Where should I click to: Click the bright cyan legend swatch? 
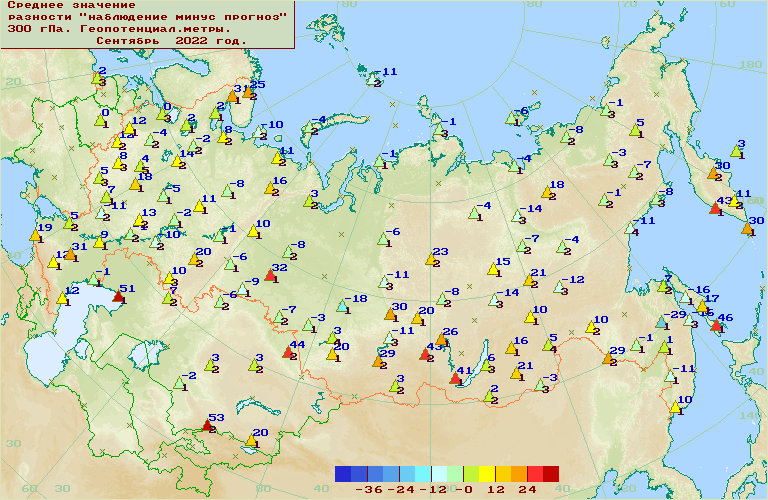[x=423, y=474]
